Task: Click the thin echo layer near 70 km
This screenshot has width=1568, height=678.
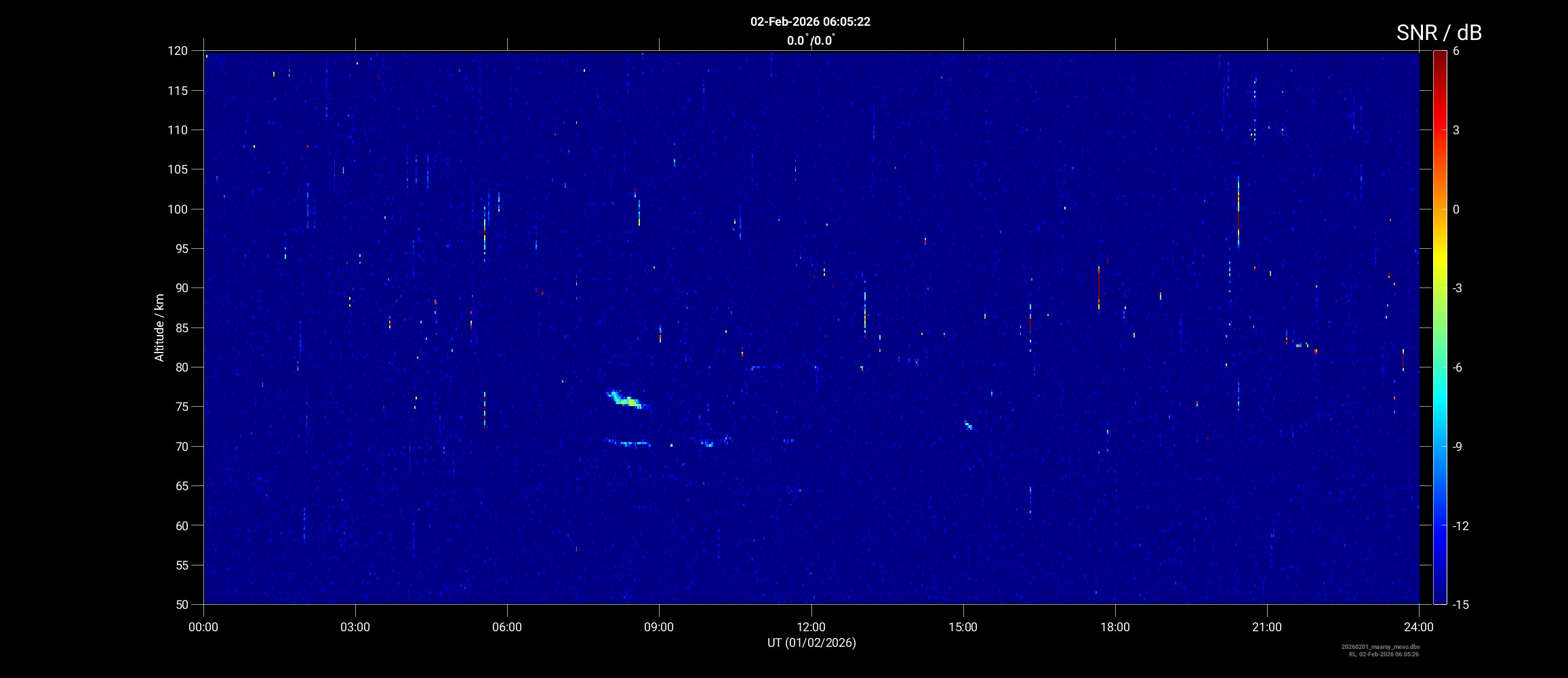Action: [x=629, y=443]
